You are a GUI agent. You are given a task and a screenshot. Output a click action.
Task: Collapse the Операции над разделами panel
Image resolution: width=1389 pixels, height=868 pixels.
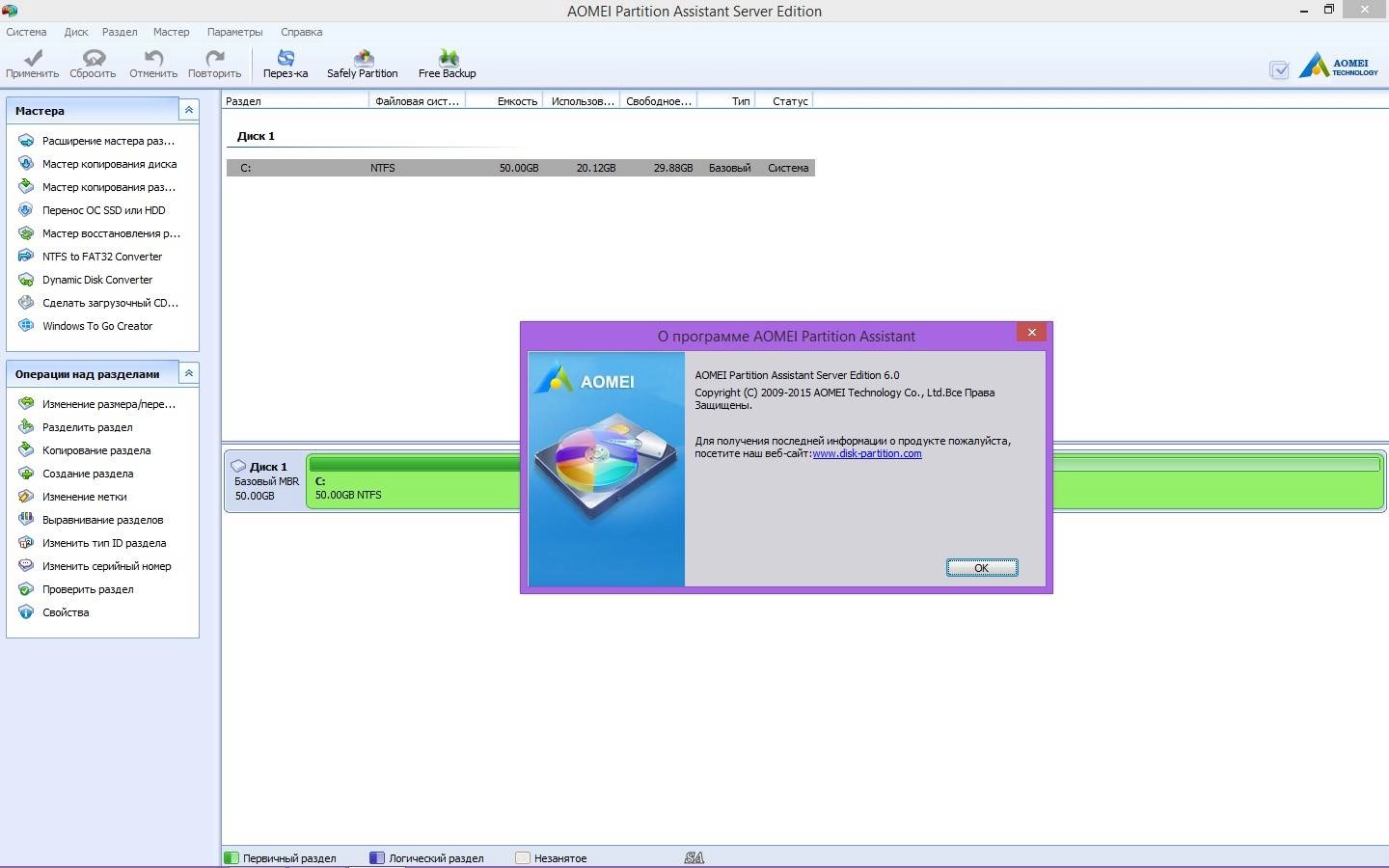[189, 373]
